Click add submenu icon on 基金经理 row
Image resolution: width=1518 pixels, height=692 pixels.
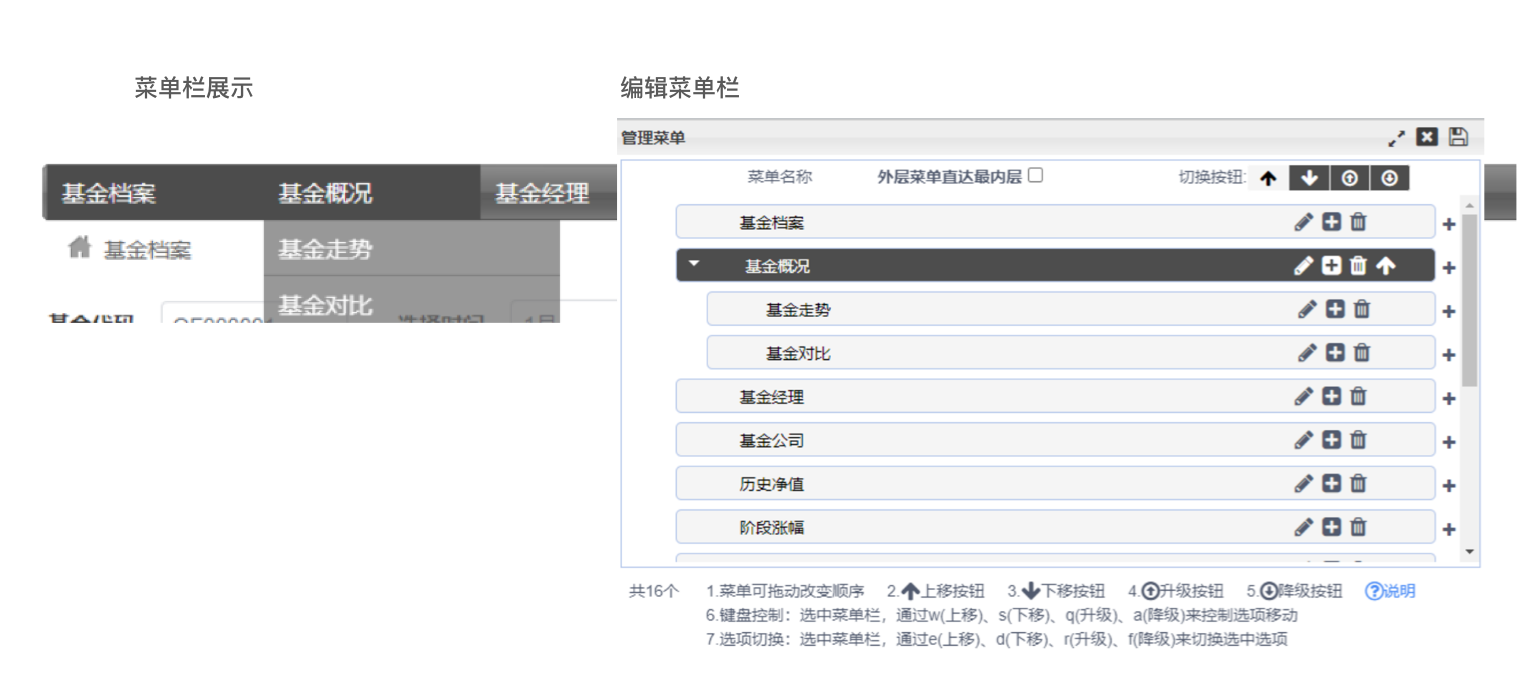click(1331, 396)
